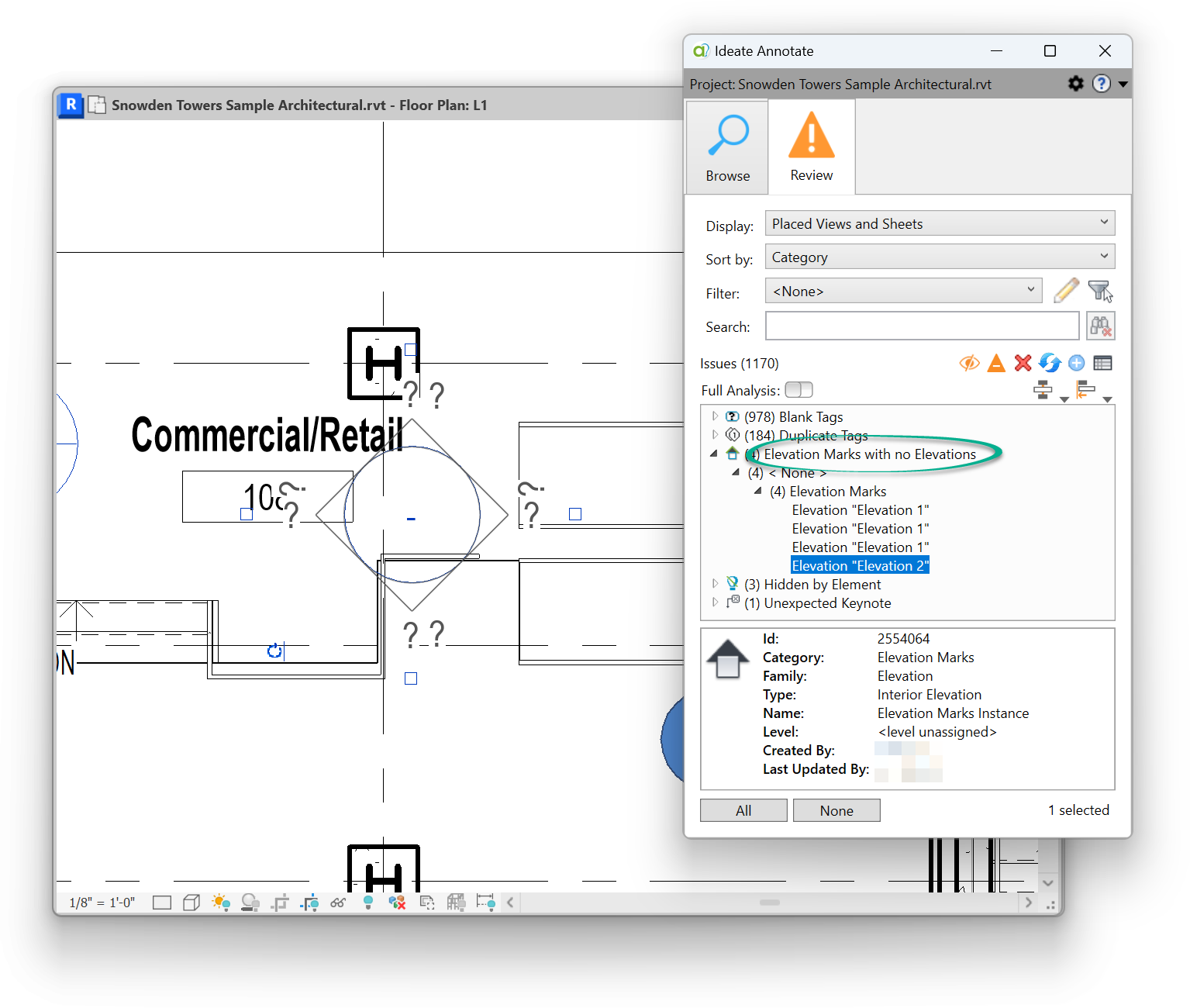
Task: Click the temporary hide/isolate glasses icon
Action: tap(338, 902)
